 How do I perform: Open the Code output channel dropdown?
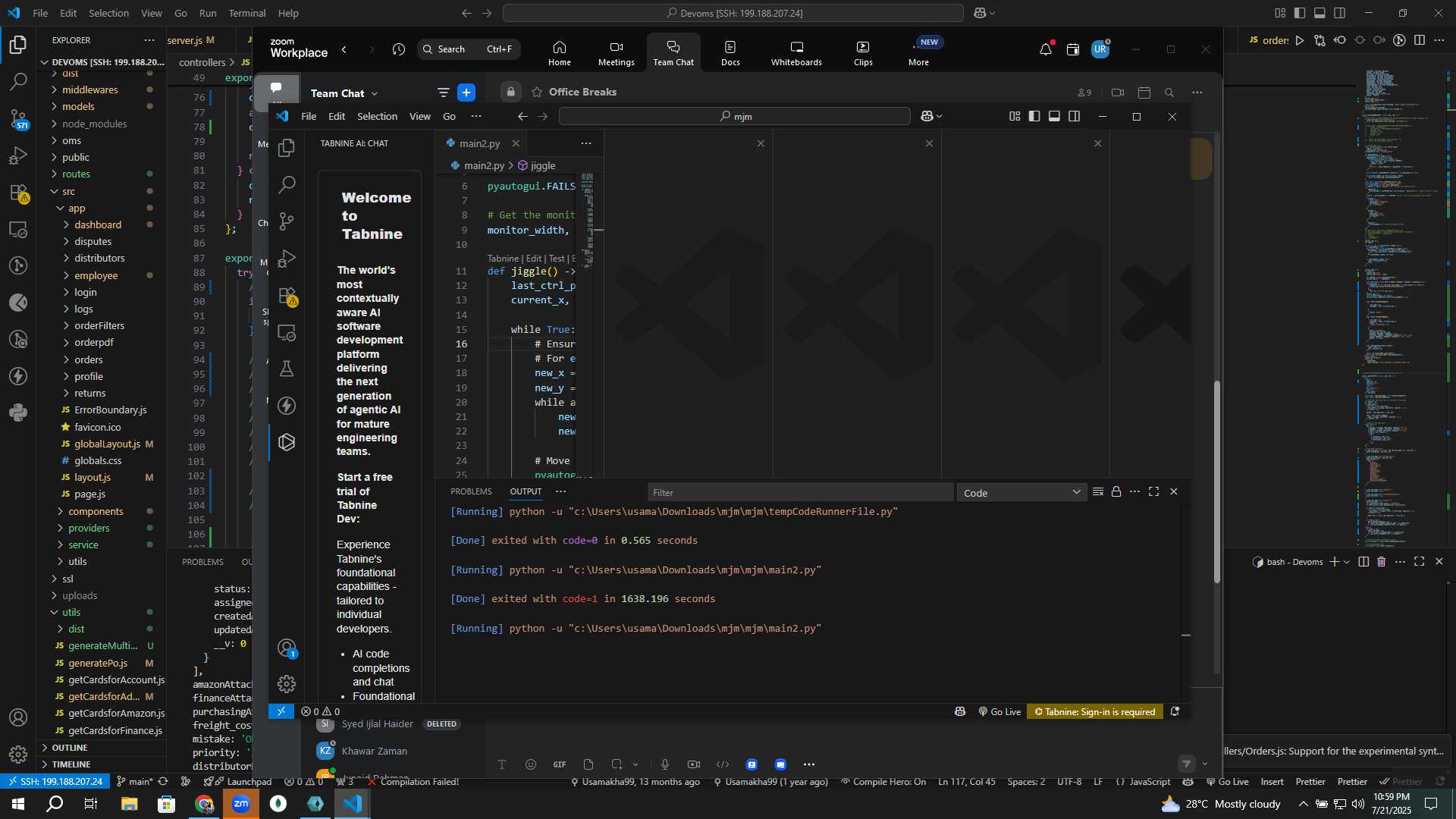coord(1021,493)
